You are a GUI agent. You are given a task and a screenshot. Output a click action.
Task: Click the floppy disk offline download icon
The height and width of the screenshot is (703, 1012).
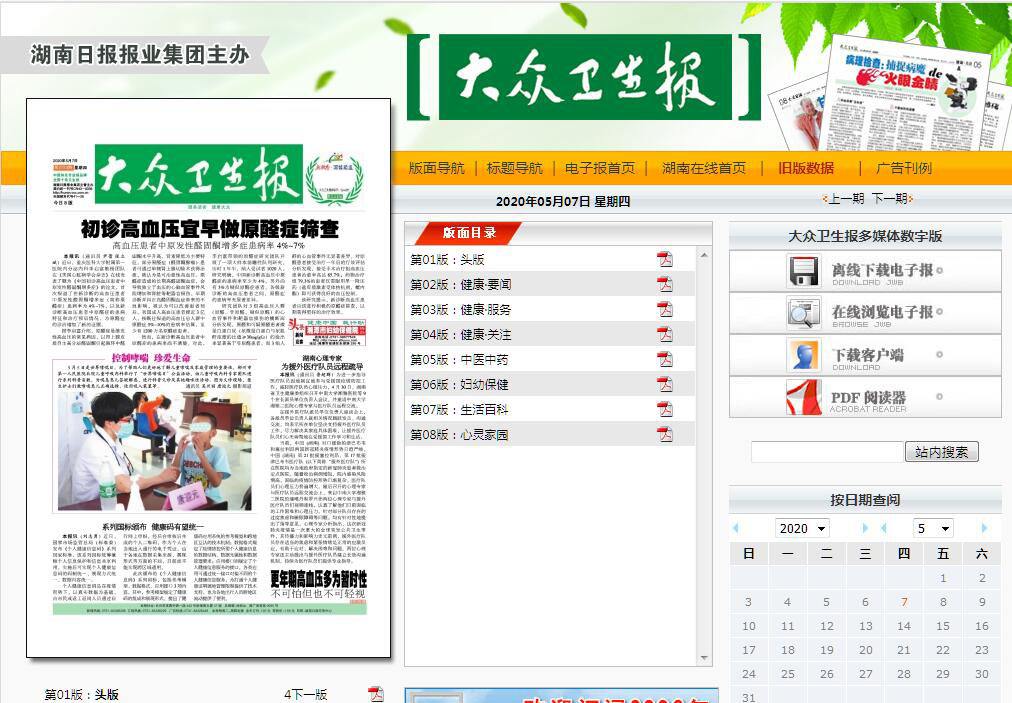[804, 271]
